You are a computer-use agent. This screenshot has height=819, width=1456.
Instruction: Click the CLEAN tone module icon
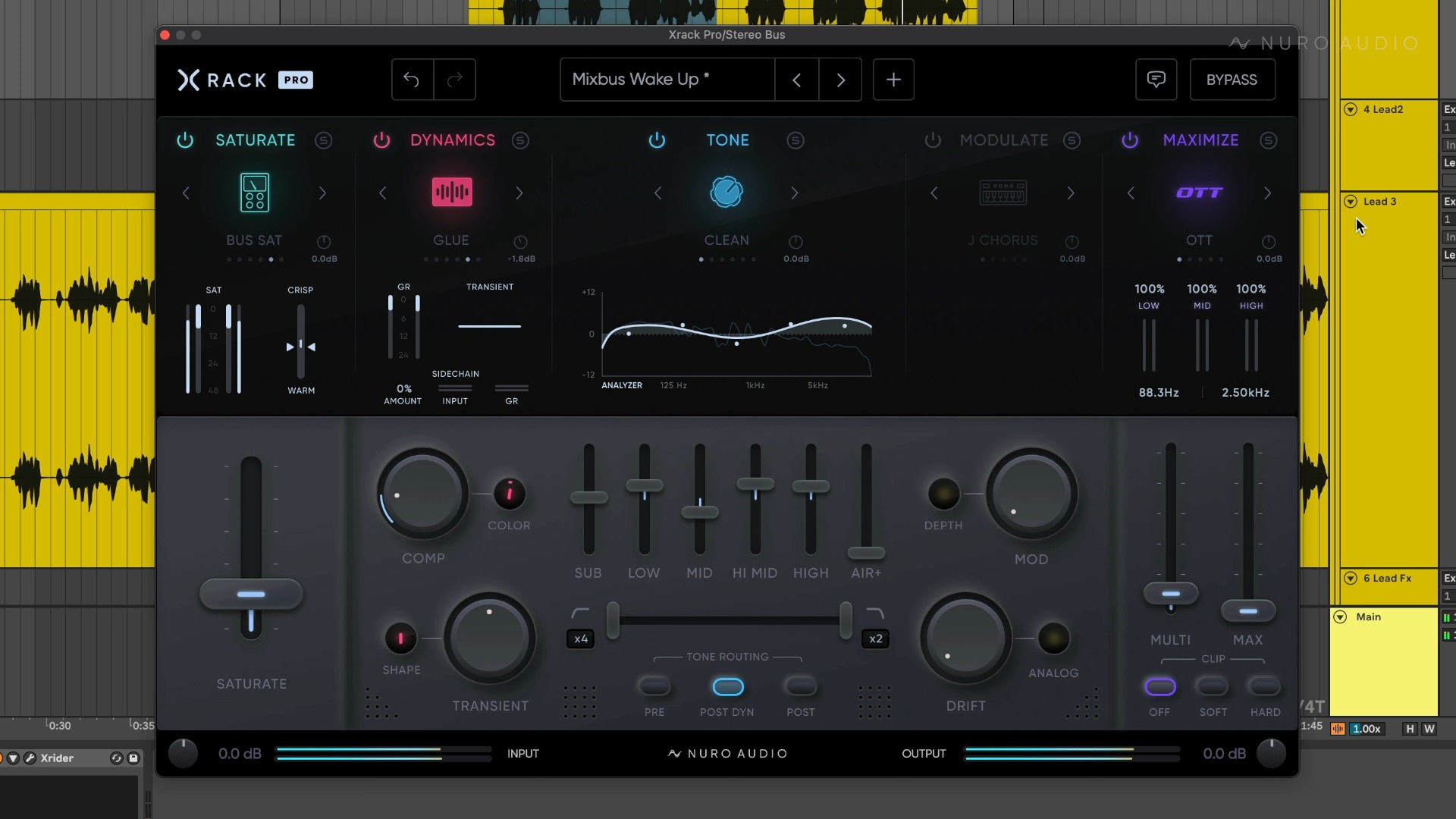(726, 192)
